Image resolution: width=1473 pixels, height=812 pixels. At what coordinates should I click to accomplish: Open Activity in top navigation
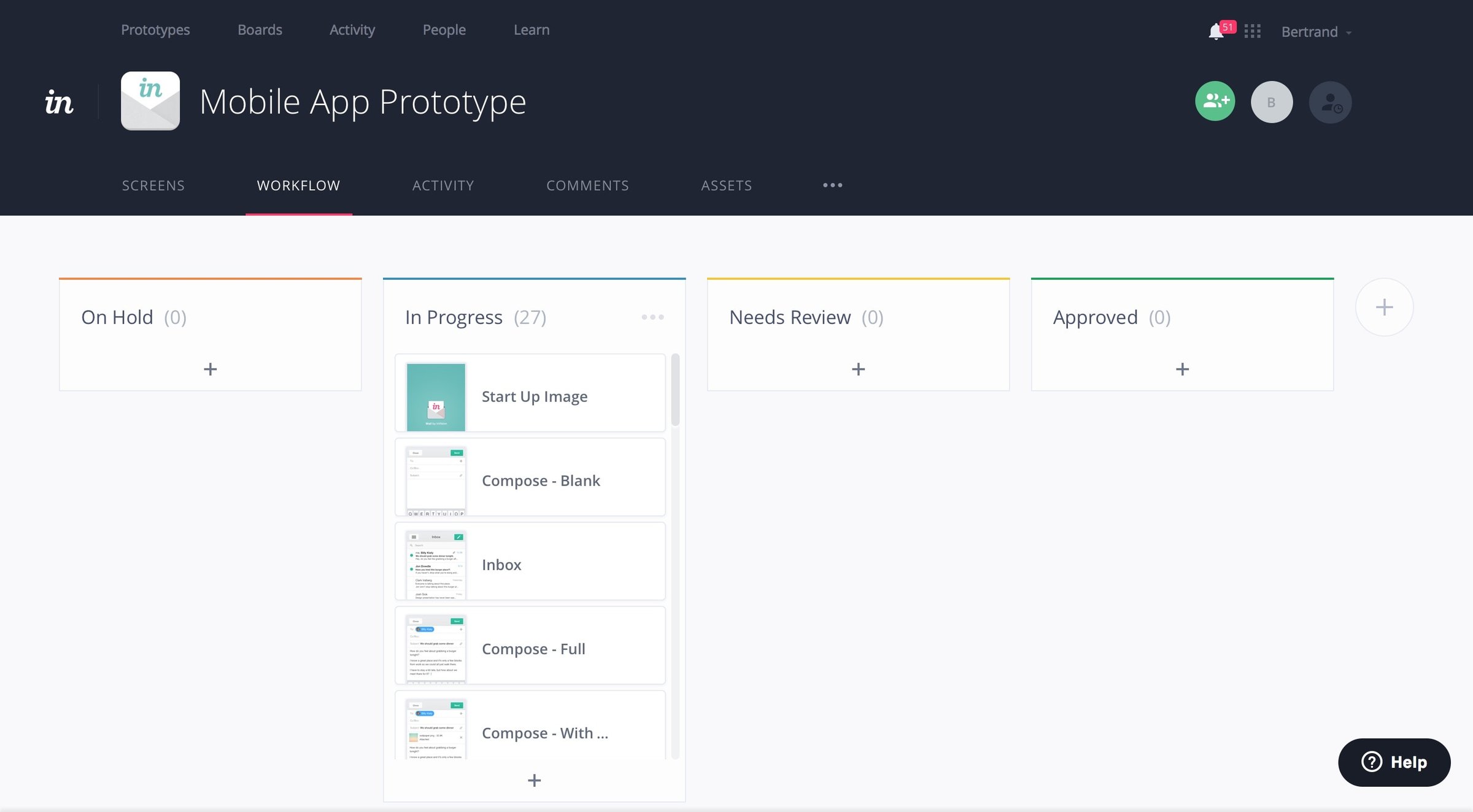(x=352, y=29)
